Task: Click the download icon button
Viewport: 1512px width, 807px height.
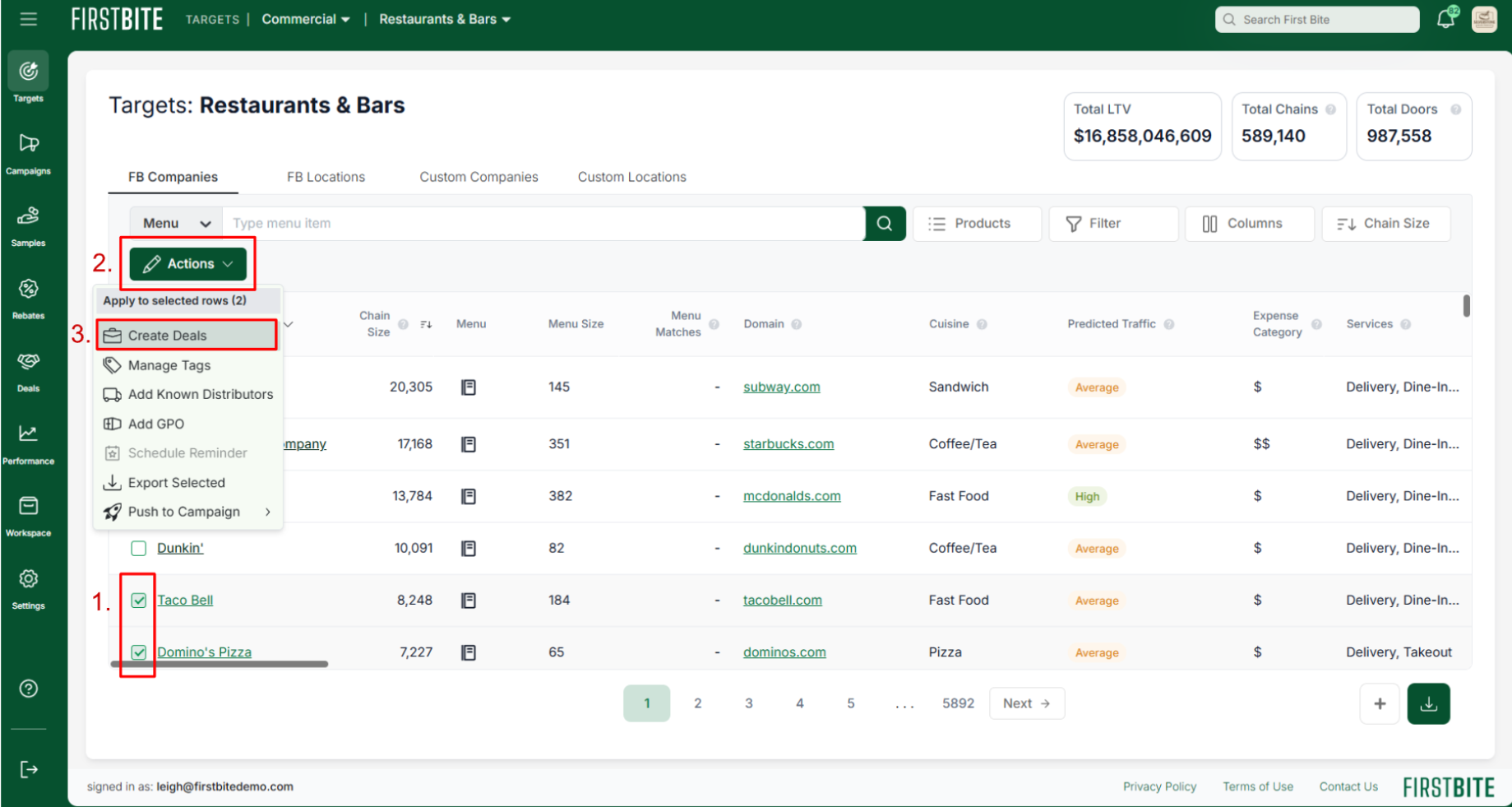Action: point(1429,704)
